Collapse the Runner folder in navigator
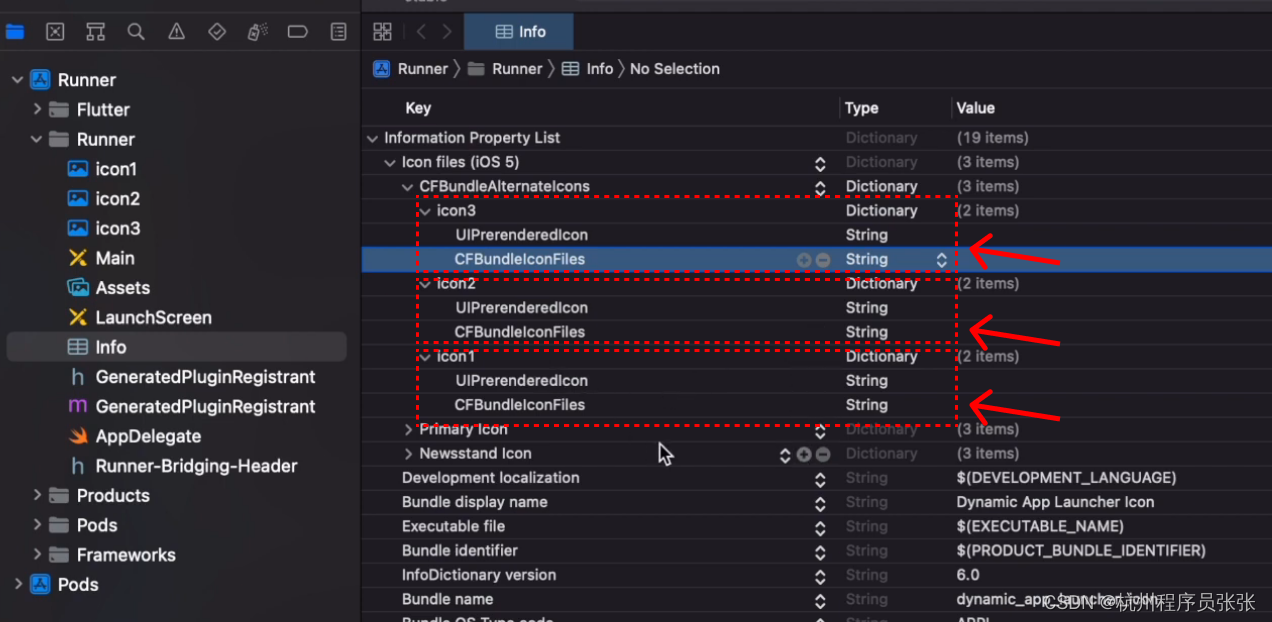 point(37,139)
